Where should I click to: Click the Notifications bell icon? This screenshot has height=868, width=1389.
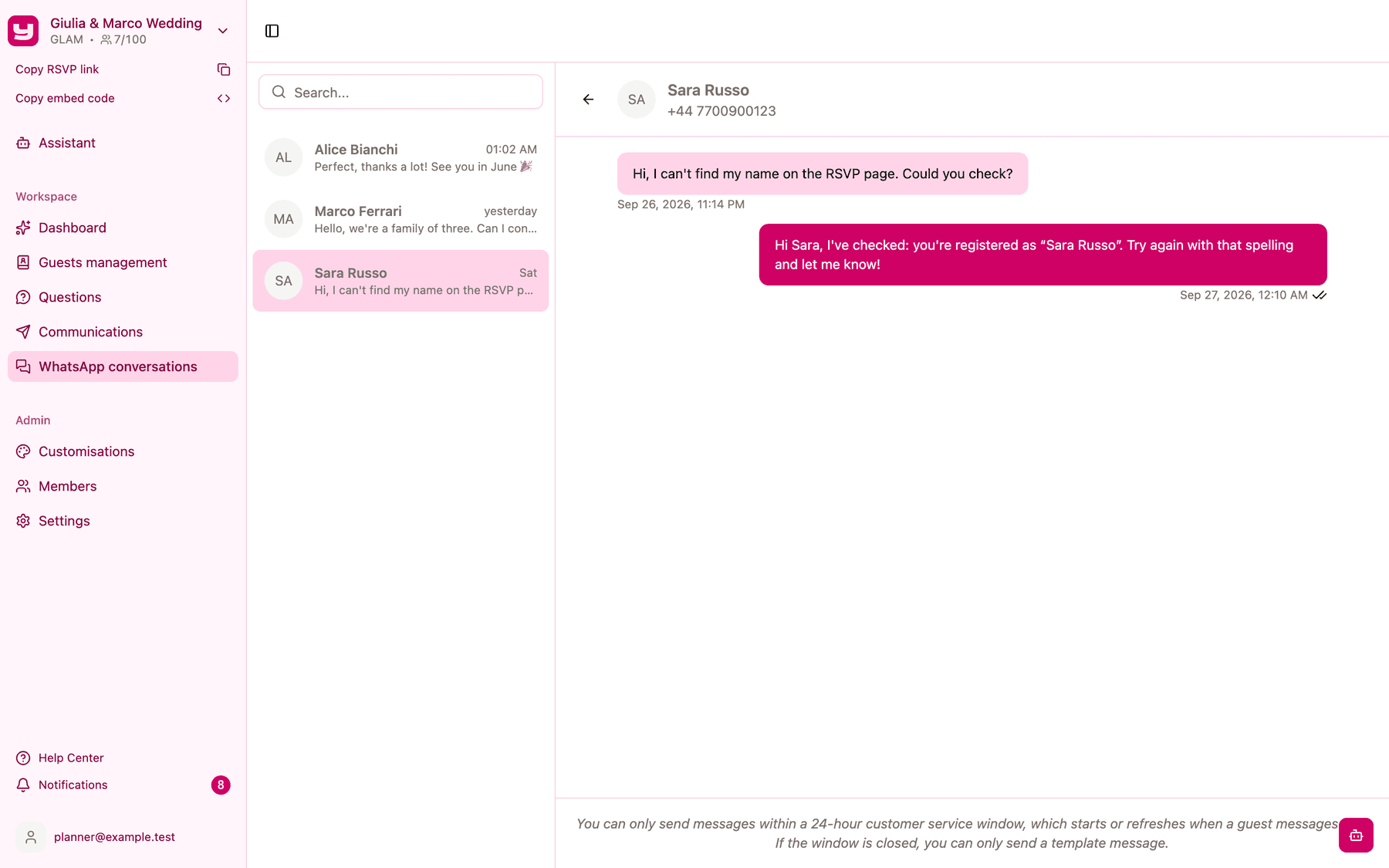[x=23, y=785]
